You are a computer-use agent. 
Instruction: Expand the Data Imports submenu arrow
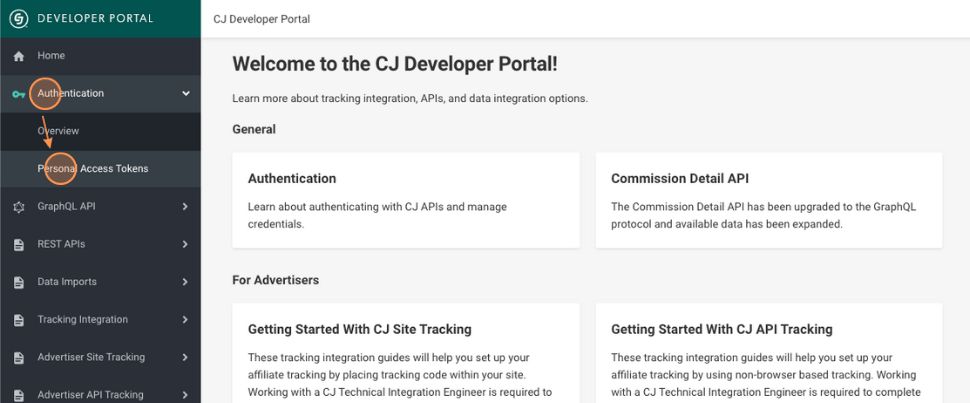(185, 282)
